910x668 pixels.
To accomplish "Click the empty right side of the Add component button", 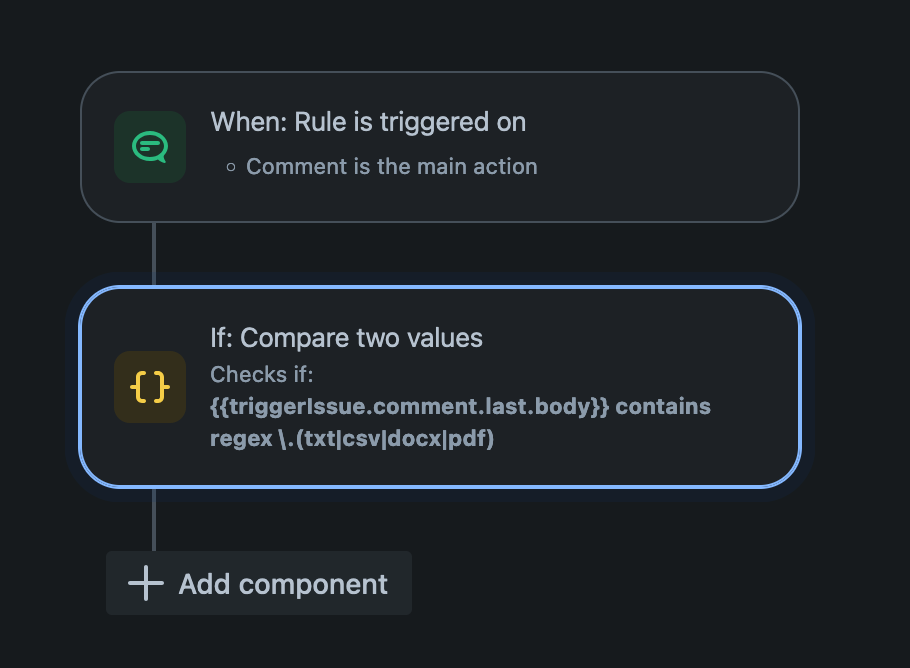I will [400, 583].
